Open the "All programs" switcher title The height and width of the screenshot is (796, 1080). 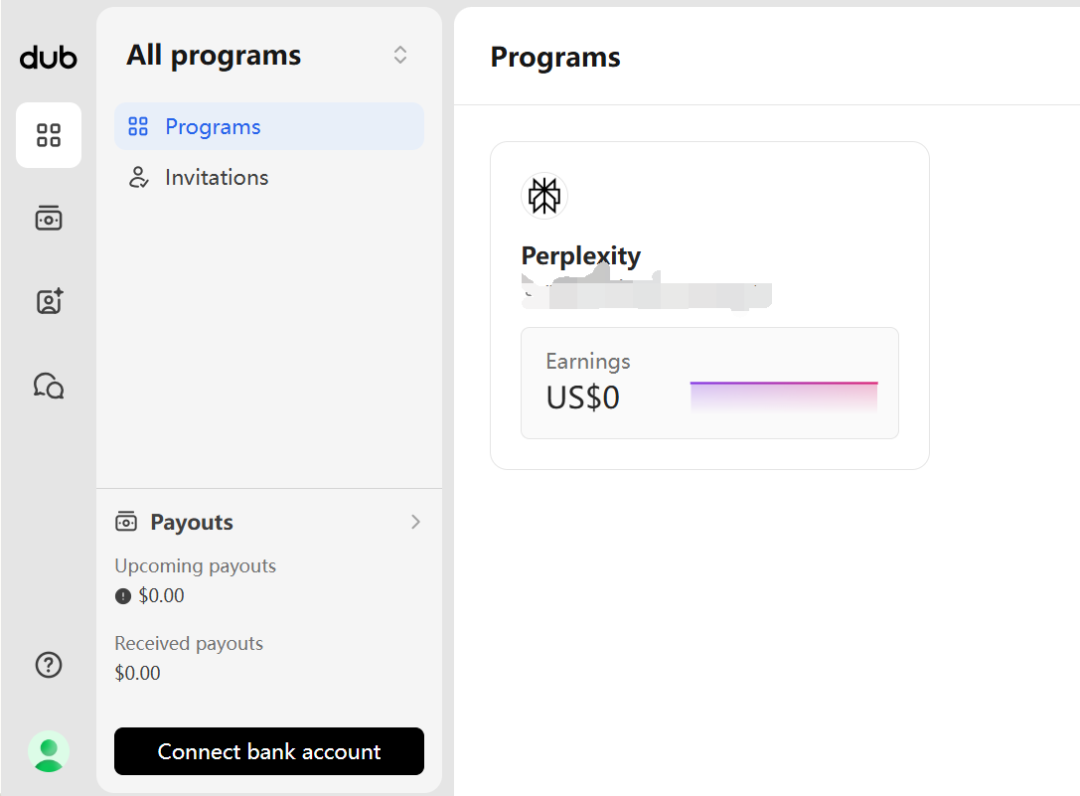click(x=213, y=55)
